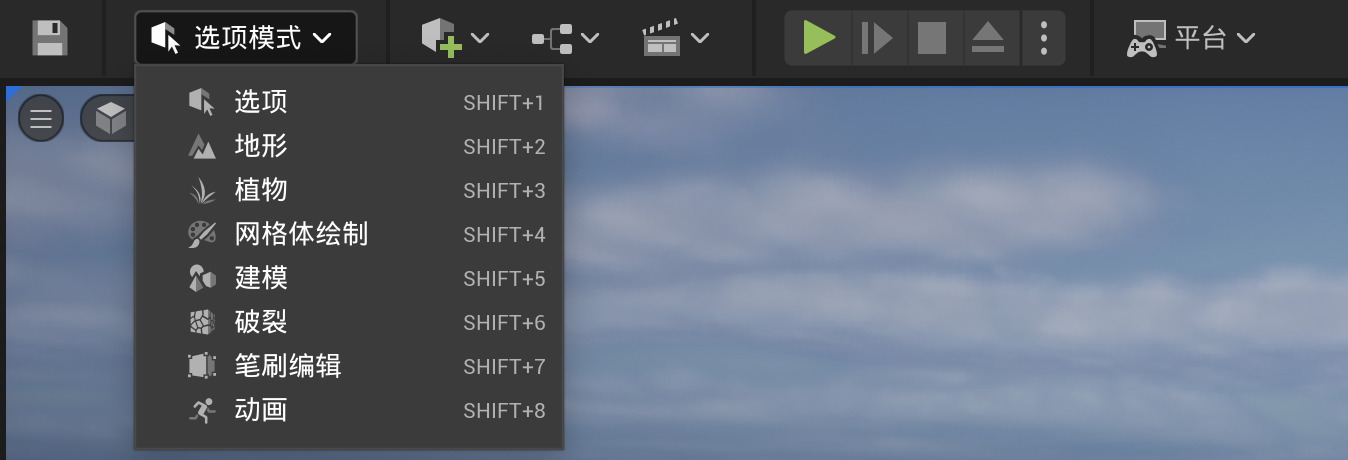Expand the blueprint graph dropdown arrow

tap(590, 38)
